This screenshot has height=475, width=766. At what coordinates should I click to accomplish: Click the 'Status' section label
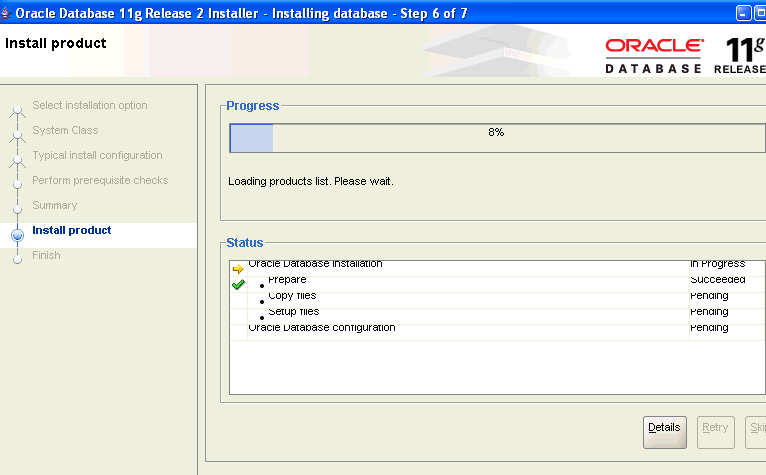pos(245,242)
